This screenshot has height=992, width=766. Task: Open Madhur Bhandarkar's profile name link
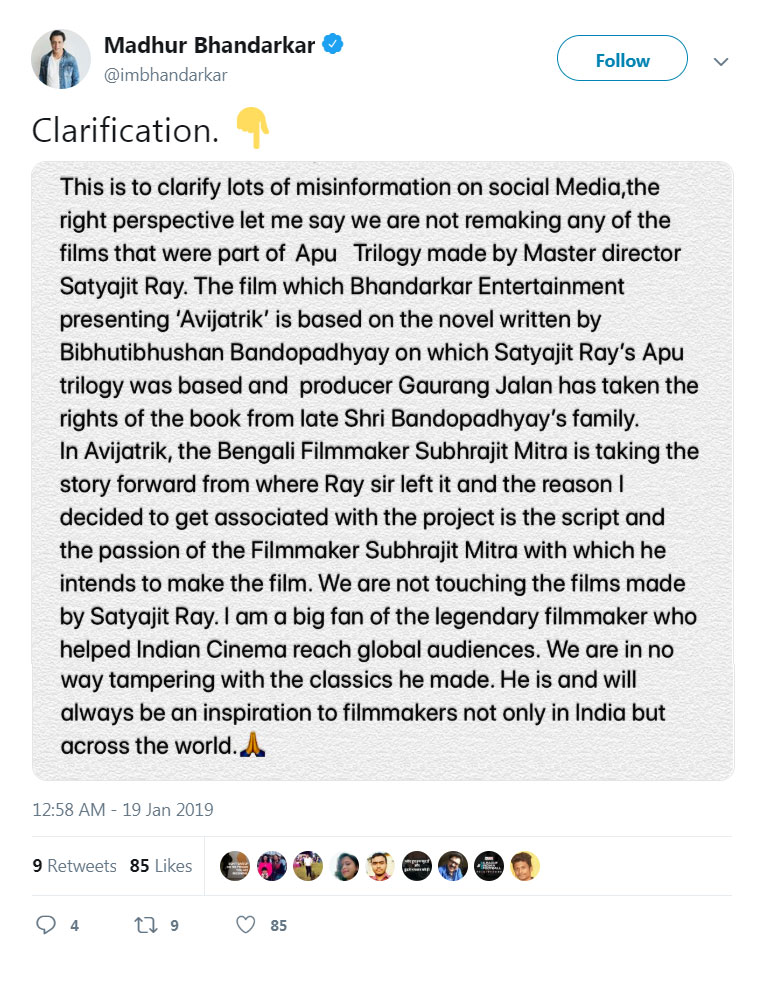coord(209,46)
